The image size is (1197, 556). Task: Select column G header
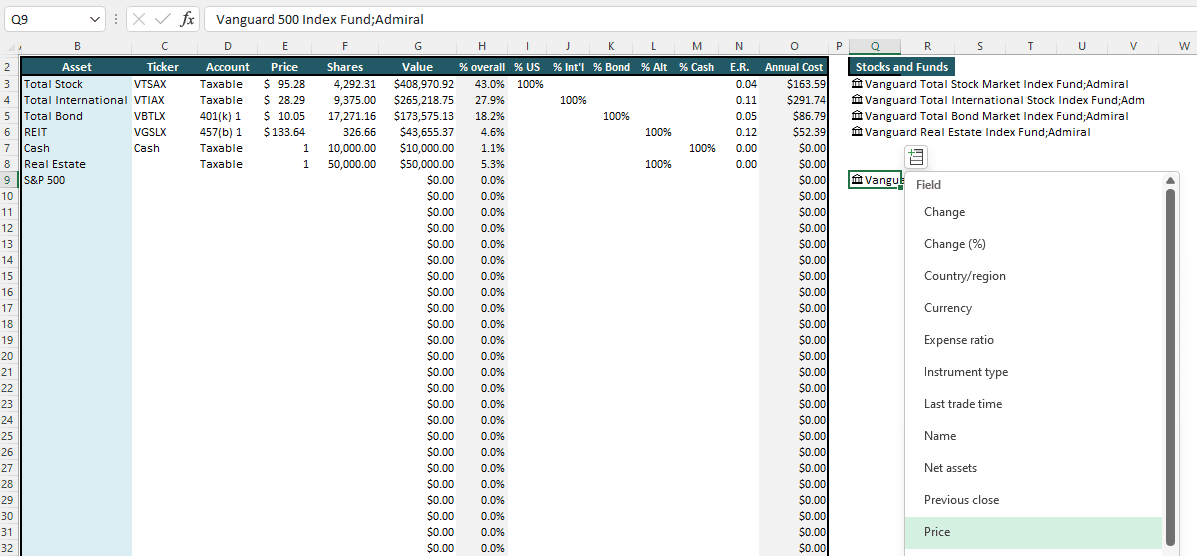tap(418, 47)
